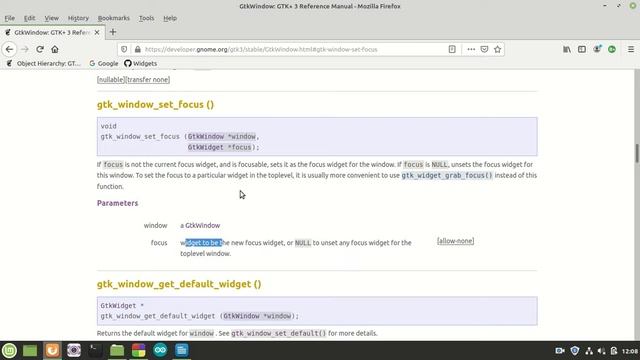Image resolution: width=640 pixels, height=360 pixels.
Task: Follow the allow-none annotation link
Action: click(456, 241)
